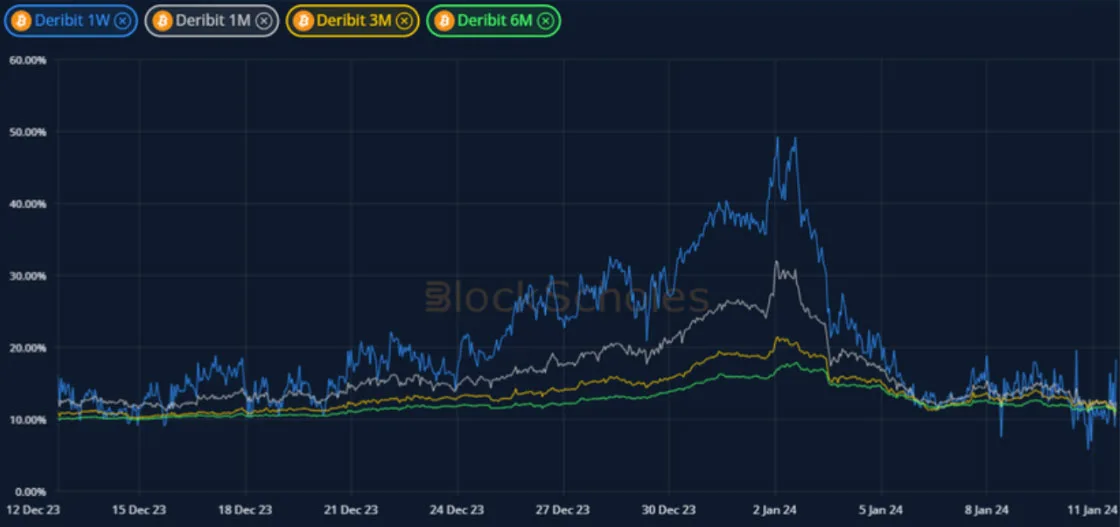Click the 10.00% y-axis label
This screenshot has height=527, width=1120.
[x=28, y=420]
